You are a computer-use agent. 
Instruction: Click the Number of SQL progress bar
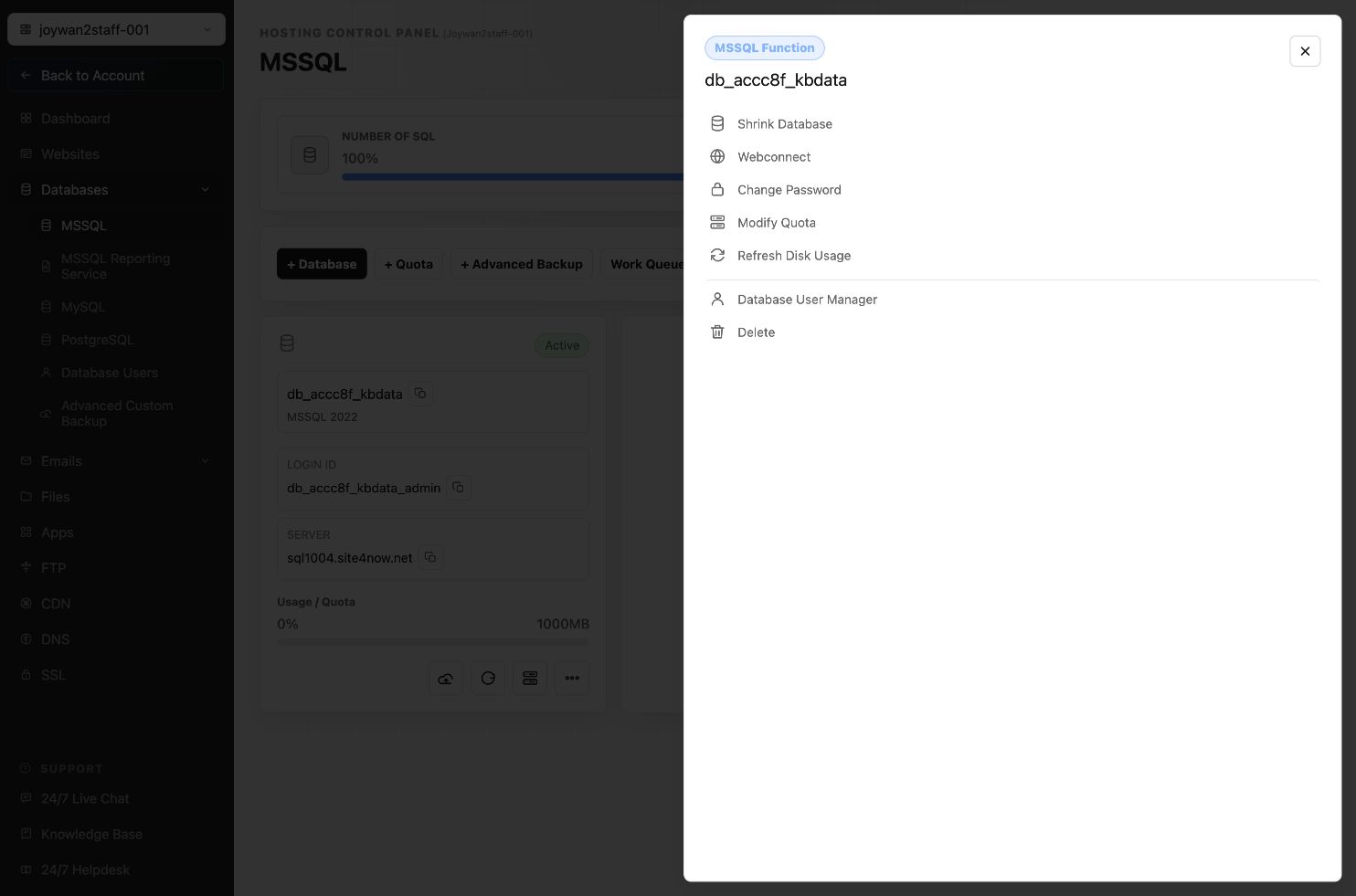point(513,176)
